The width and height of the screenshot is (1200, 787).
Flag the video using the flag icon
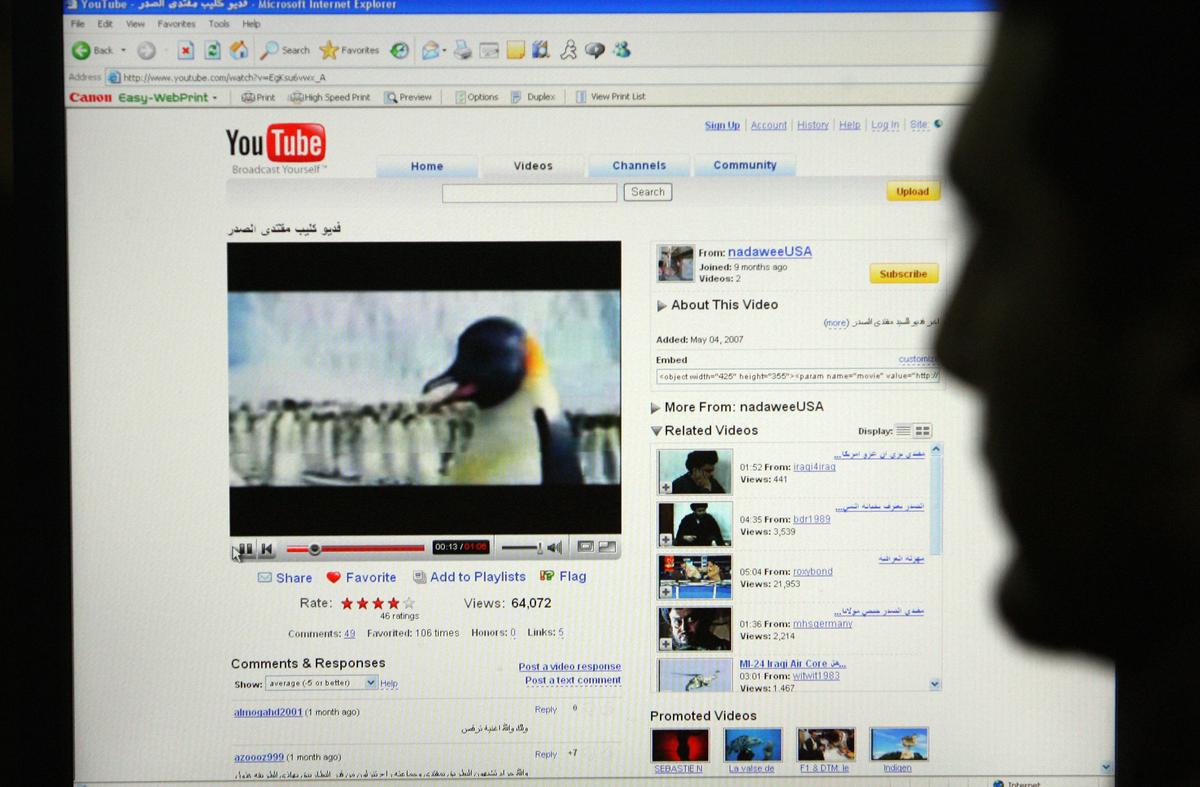pos(547,577)
